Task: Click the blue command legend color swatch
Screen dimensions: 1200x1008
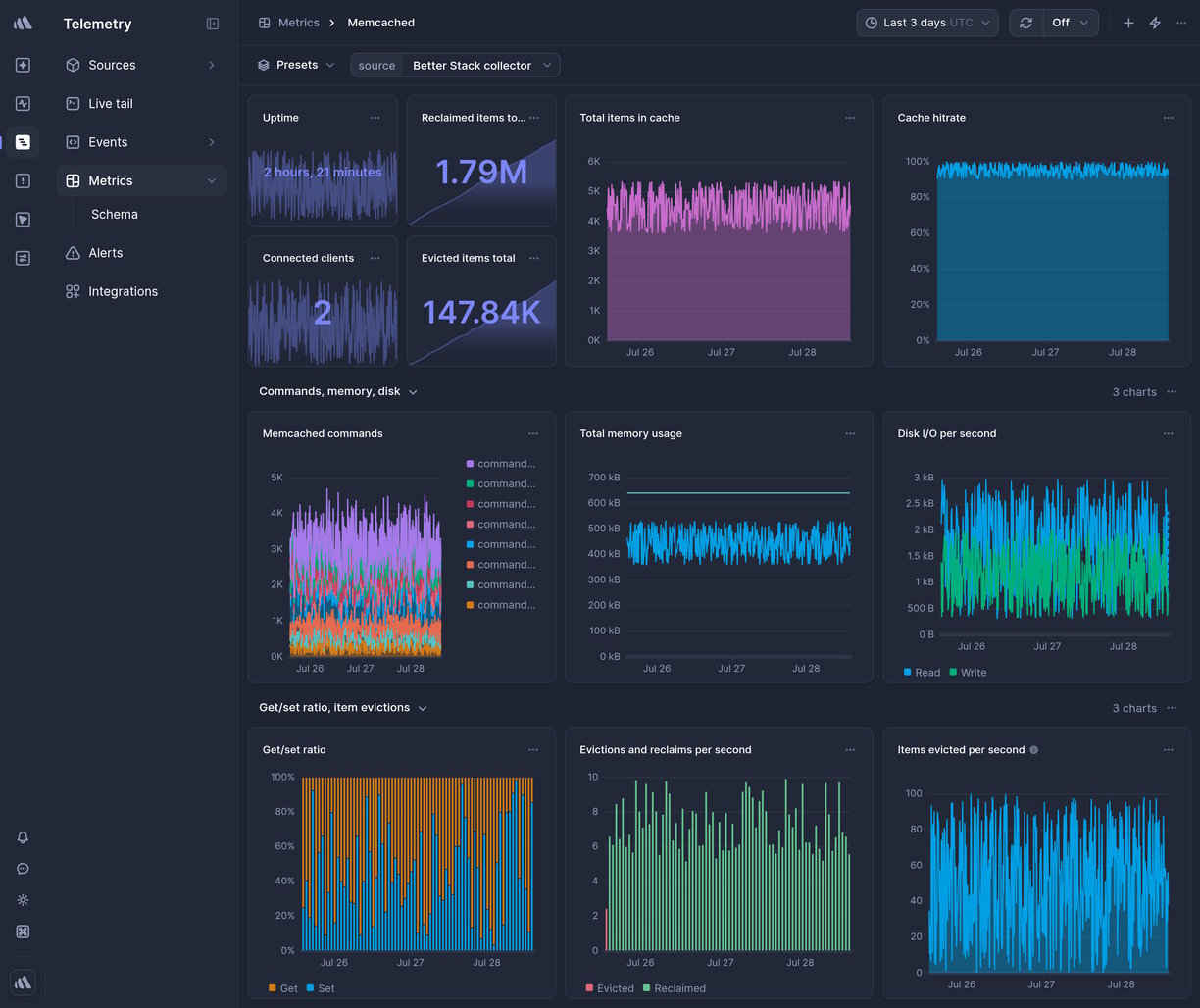Action: click(470, 544)
